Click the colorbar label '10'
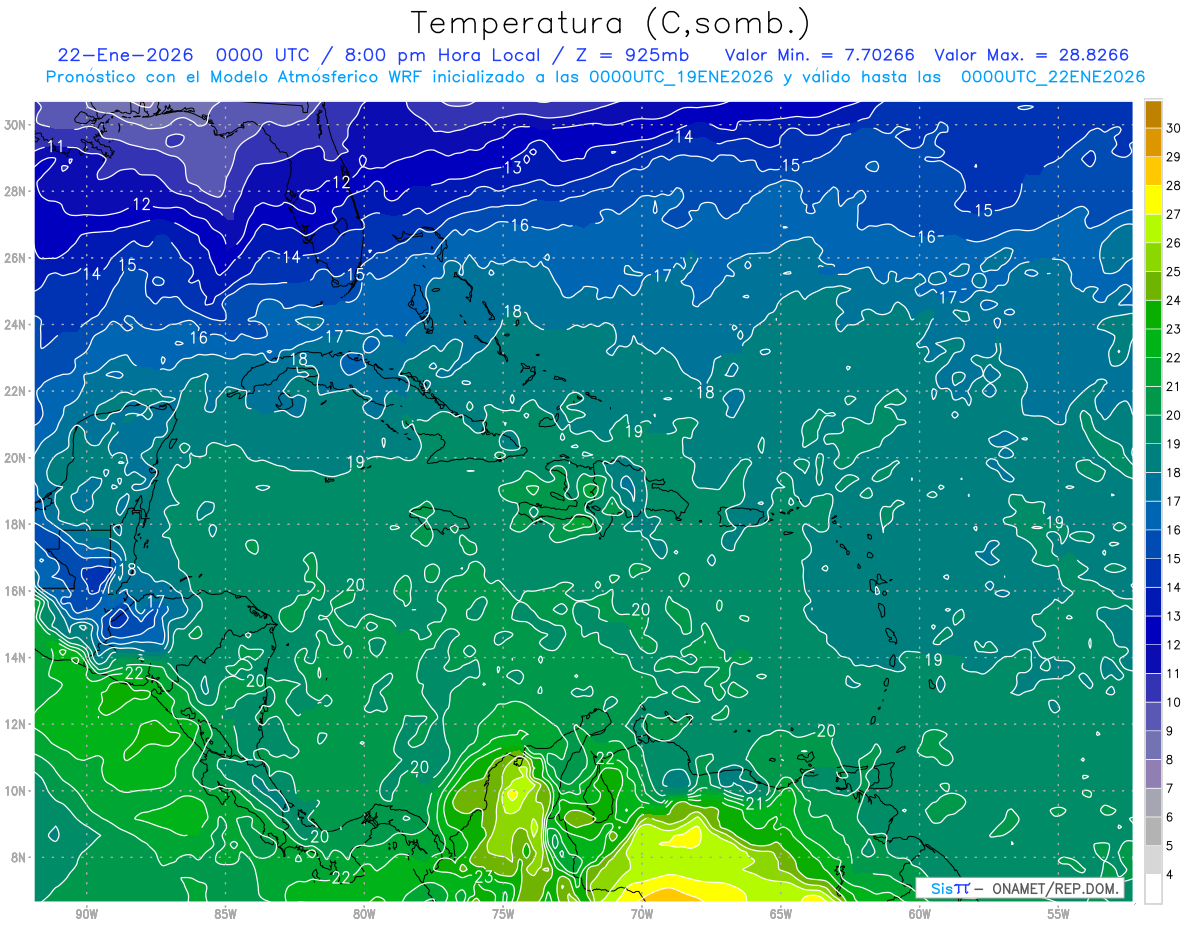The image size is (1200, 927). (1174, 702)
